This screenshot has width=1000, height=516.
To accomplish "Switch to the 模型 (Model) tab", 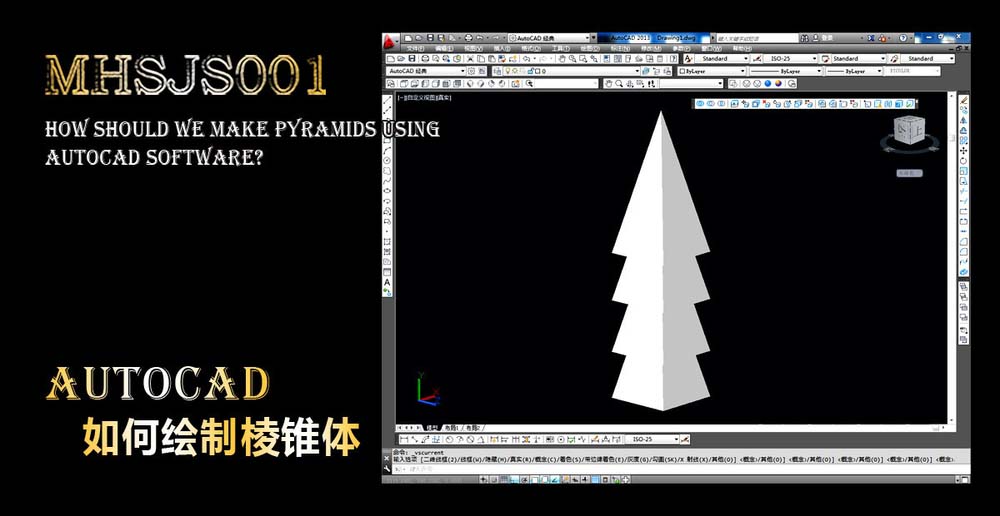I will tap(432, 428).
